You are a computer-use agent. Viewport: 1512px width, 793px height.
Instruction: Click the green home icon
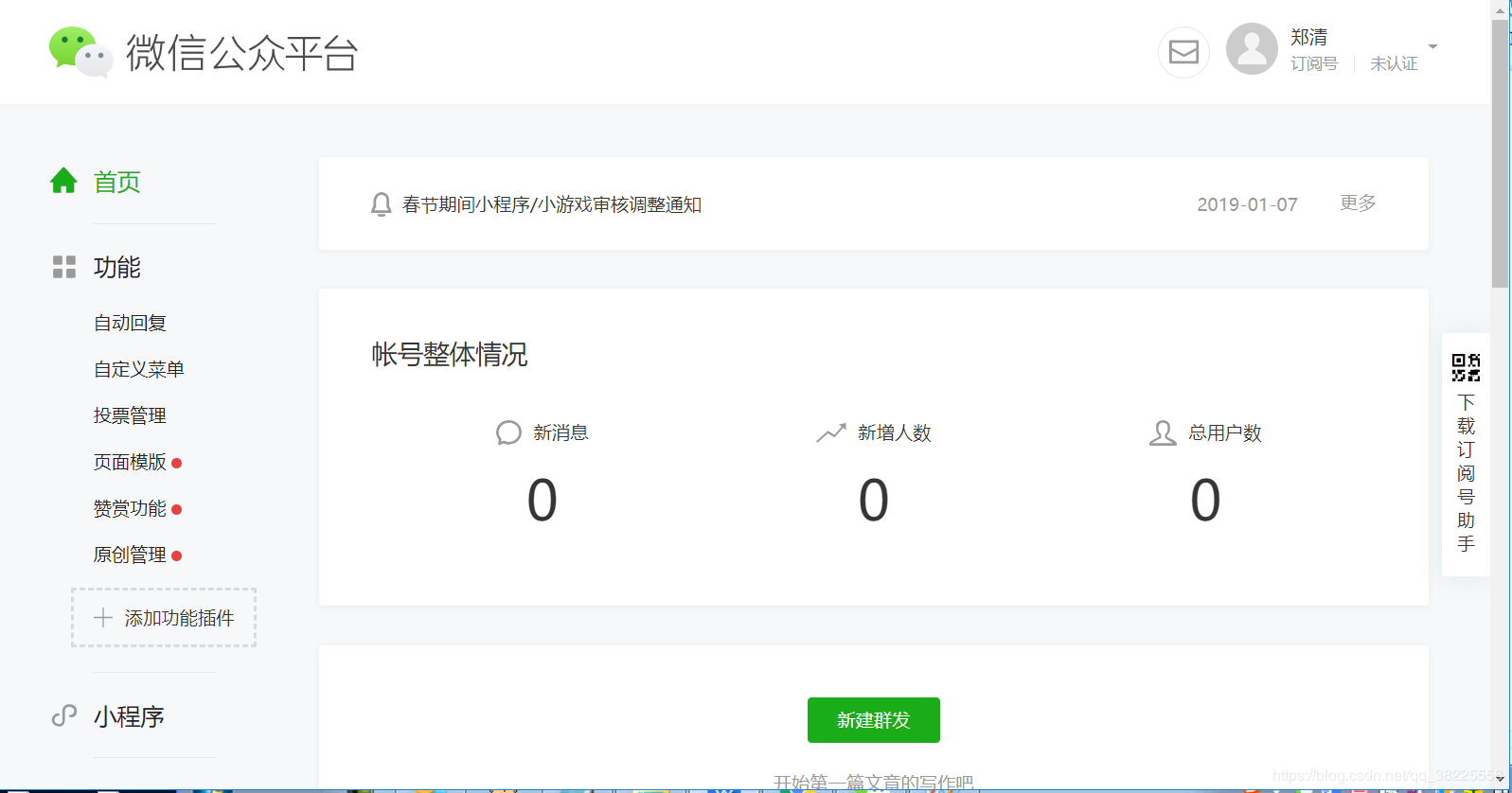click(63, 180)
